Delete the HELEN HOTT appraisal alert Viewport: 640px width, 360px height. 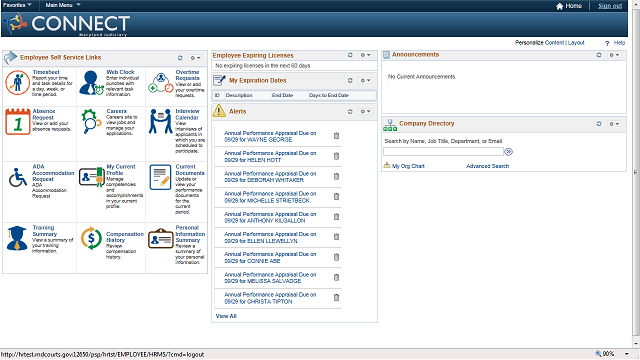coord(336,156)
